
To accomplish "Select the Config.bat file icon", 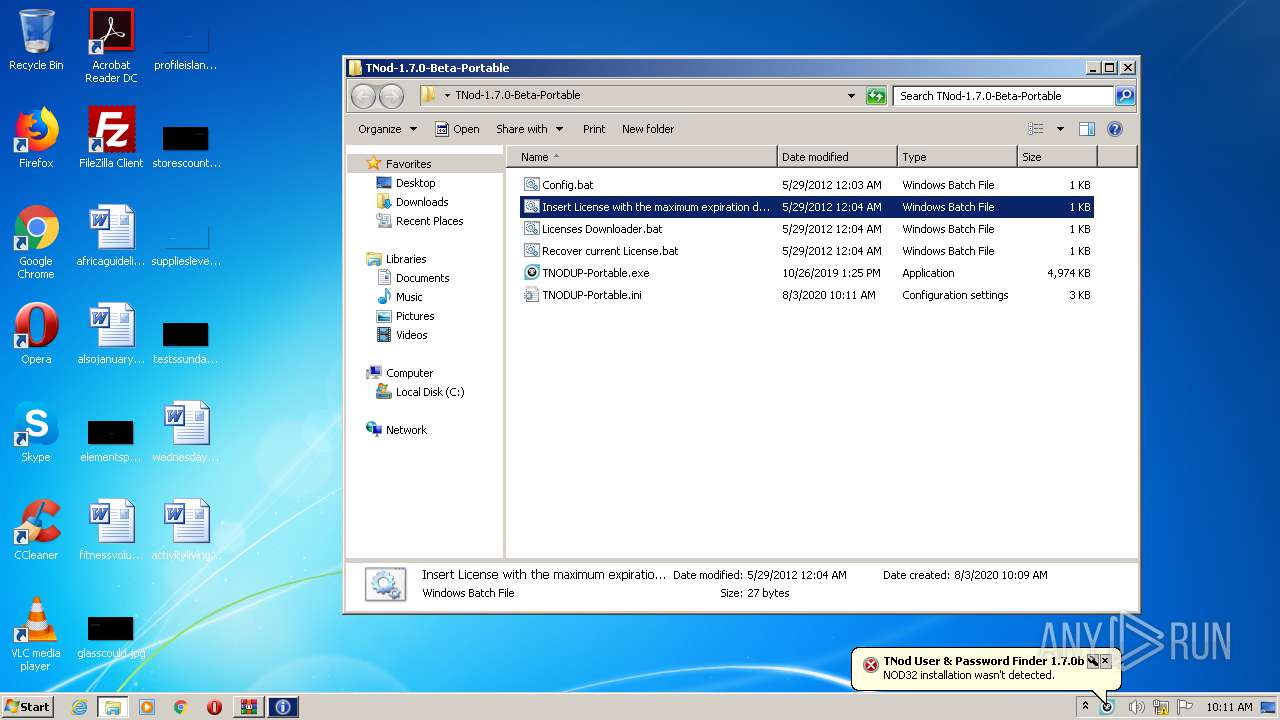I will (532, 185).
